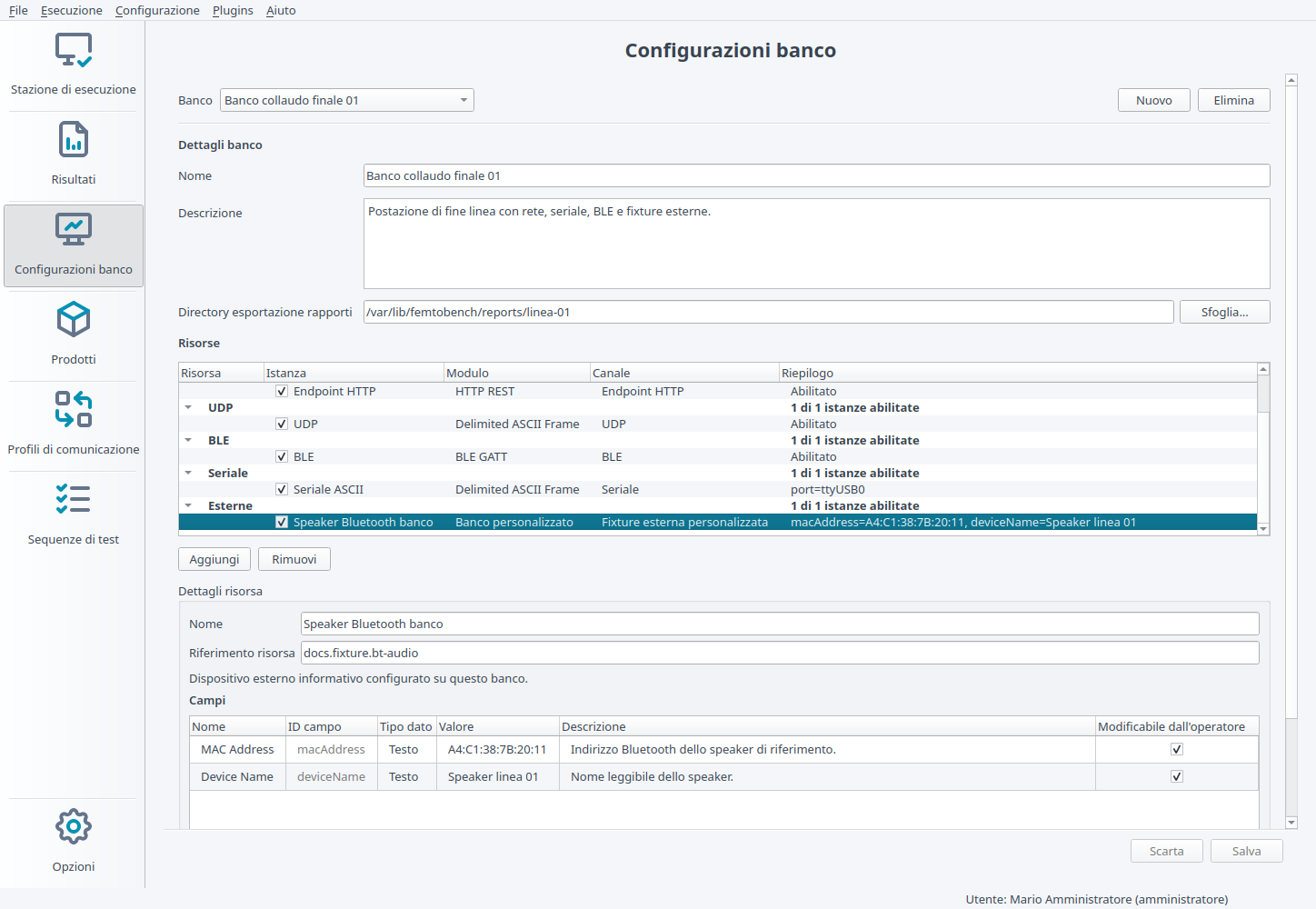
Task: Collapse the Seriale resource group
Action: pyautogui.click(x=188, y=474)
